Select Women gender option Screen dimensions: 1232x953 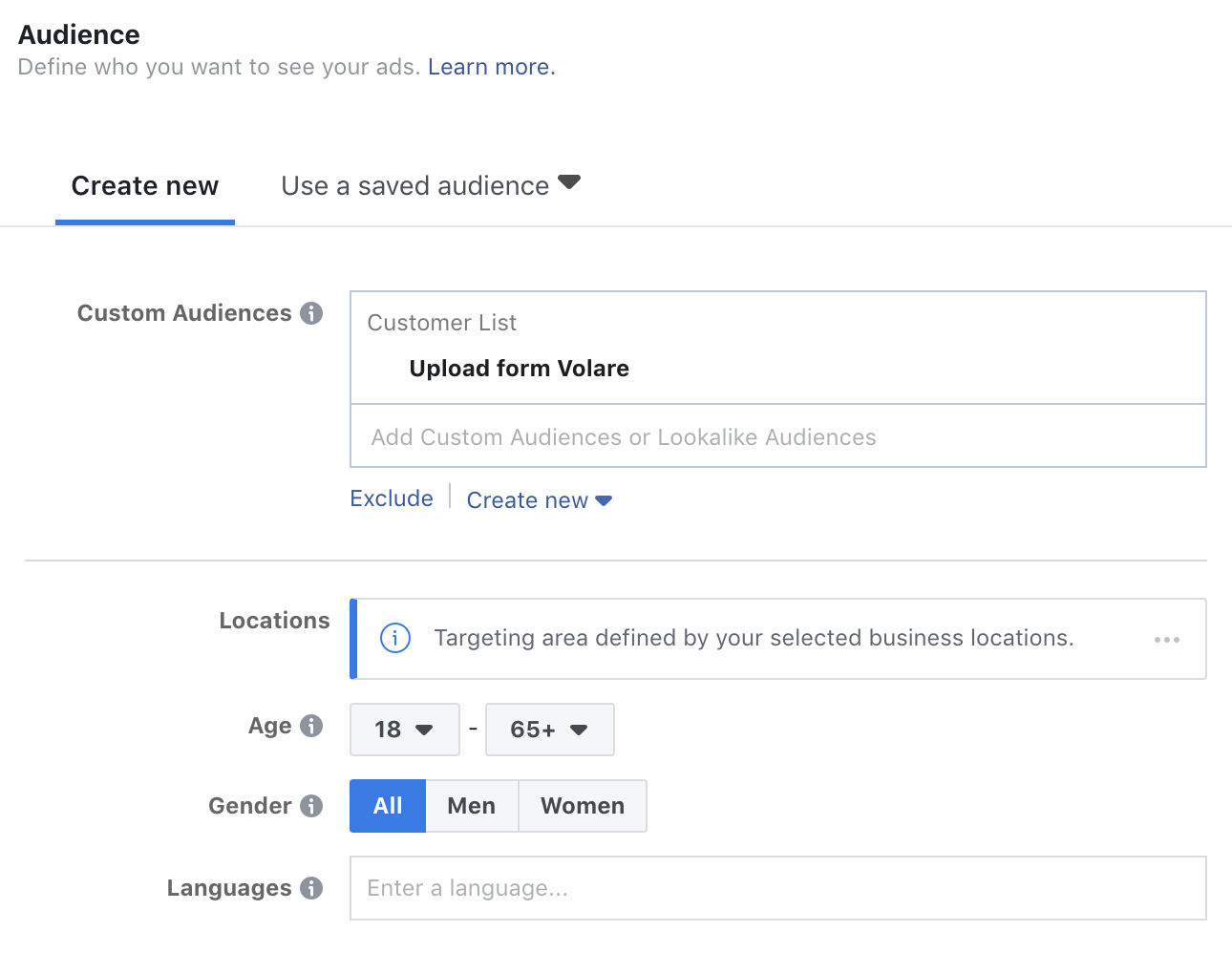[x=583, y=806]
